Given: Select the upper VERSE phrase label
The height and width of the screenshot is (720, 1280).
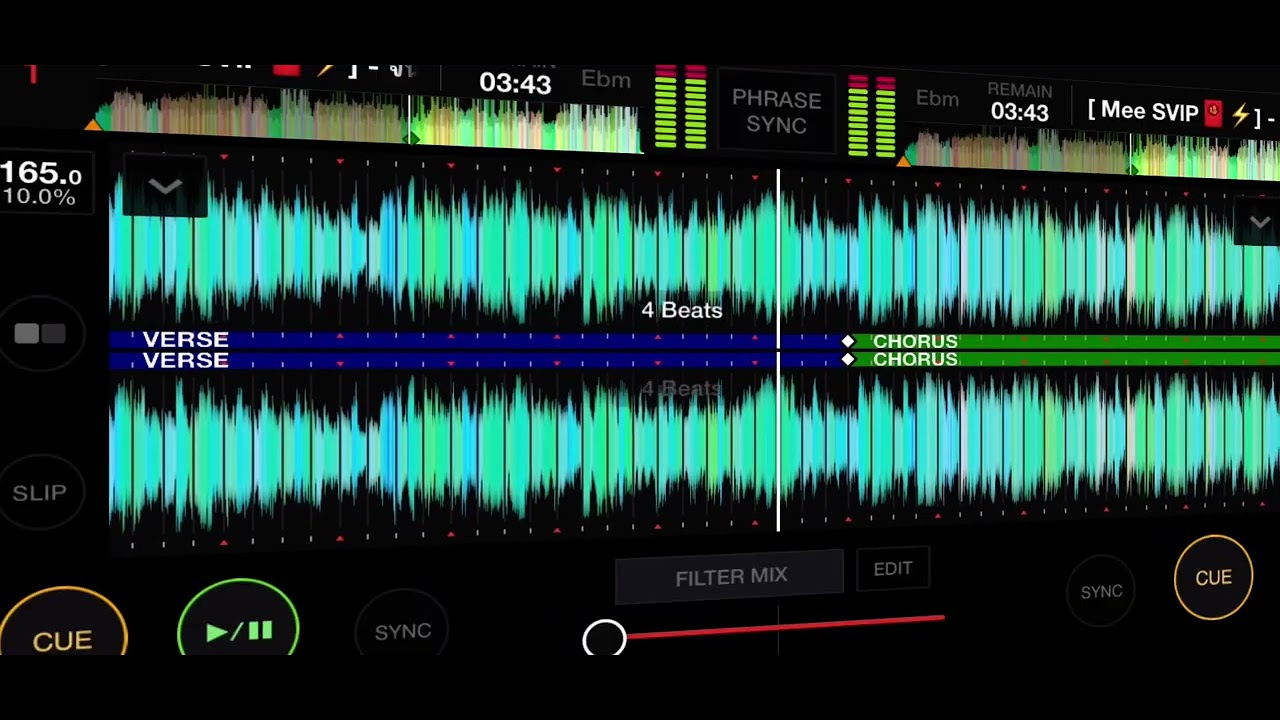Looking at the screenshot, I should [186, 340].
